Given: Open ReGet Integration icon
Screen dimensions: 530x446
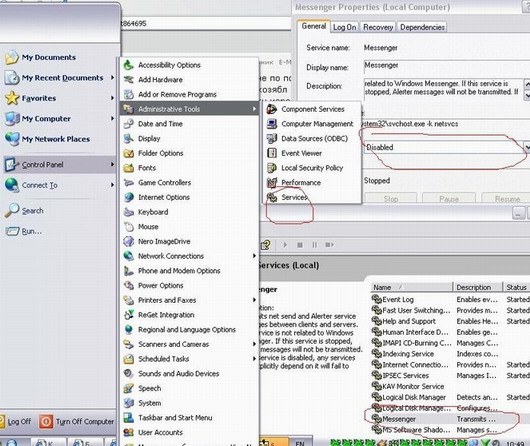Looking at the screenshot, I should click(128, 315).
